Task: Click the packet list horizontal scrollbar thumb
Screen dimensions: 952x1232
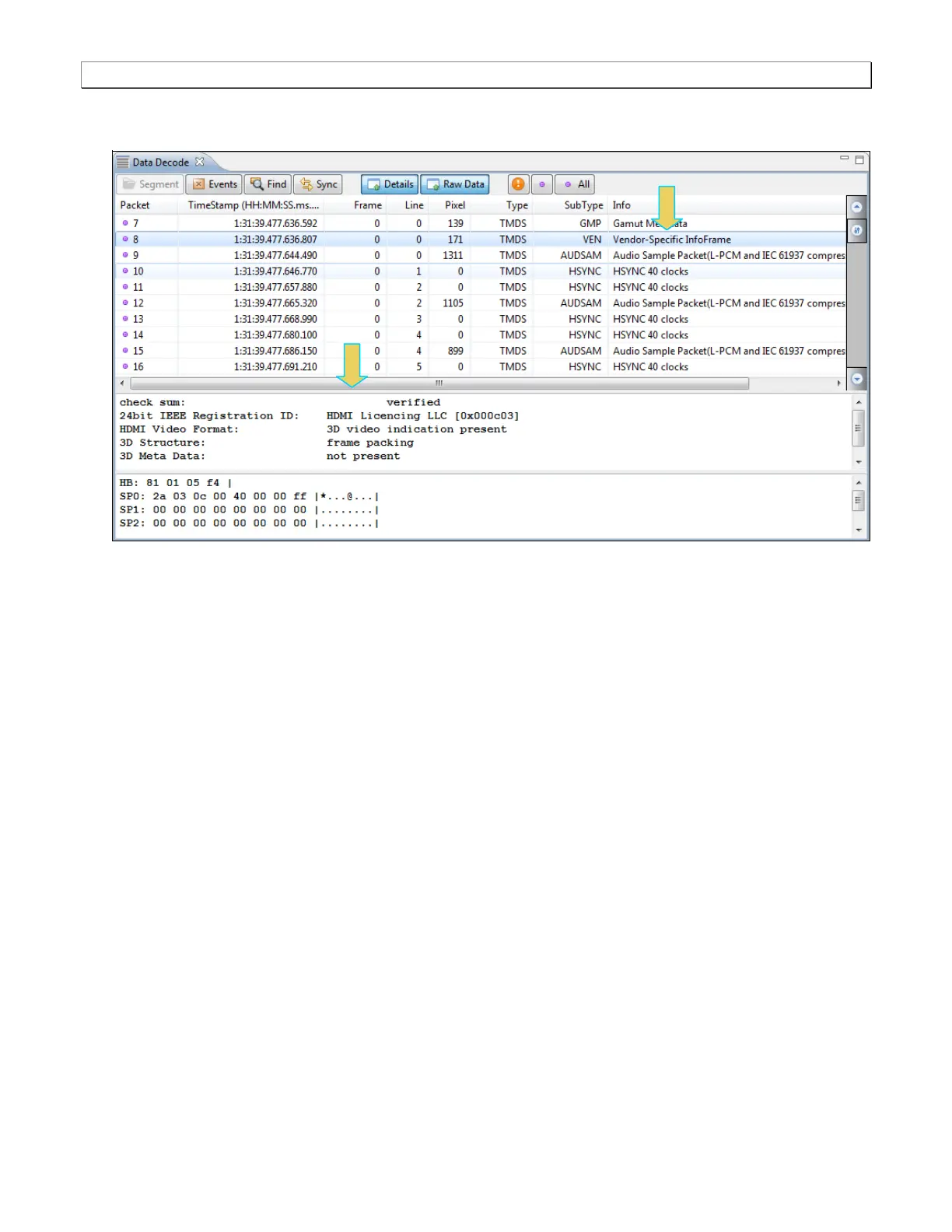Action: (x=439, y=383)
